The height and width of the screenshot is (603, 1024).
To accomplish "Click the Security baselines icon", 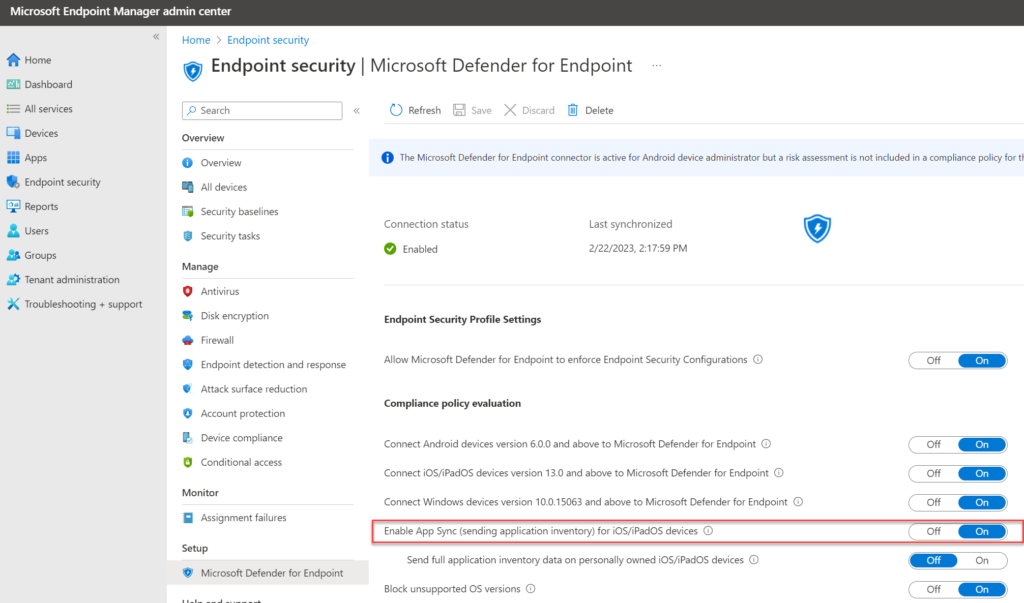I will pyautogui.click(x=187, y=212).
